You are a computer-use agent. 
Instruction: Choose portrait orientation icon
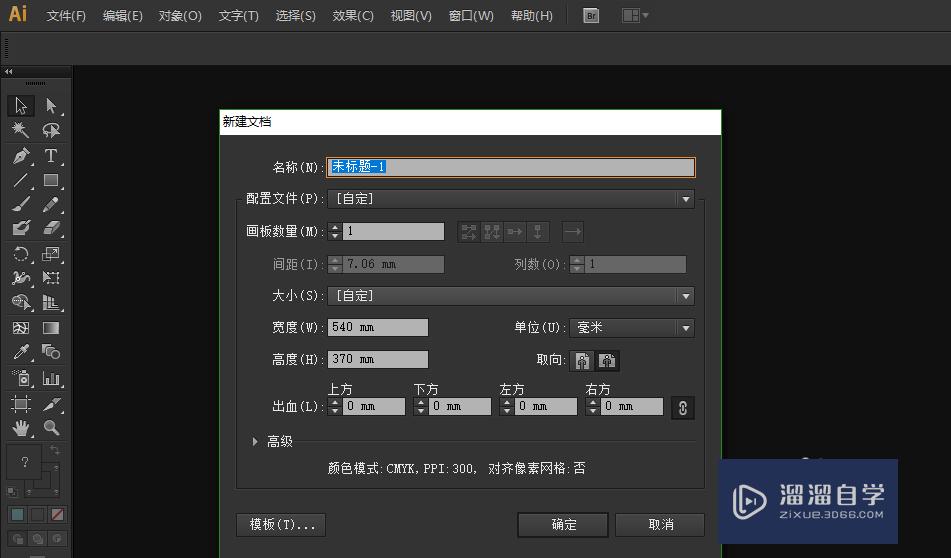[x=582, y=361]
